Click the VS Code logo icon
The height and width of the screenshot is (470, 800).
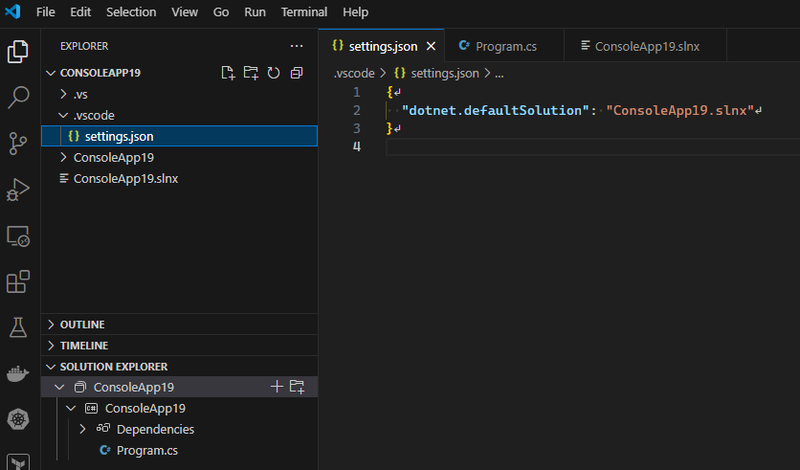pyautogui.click(x=12, y=11)
